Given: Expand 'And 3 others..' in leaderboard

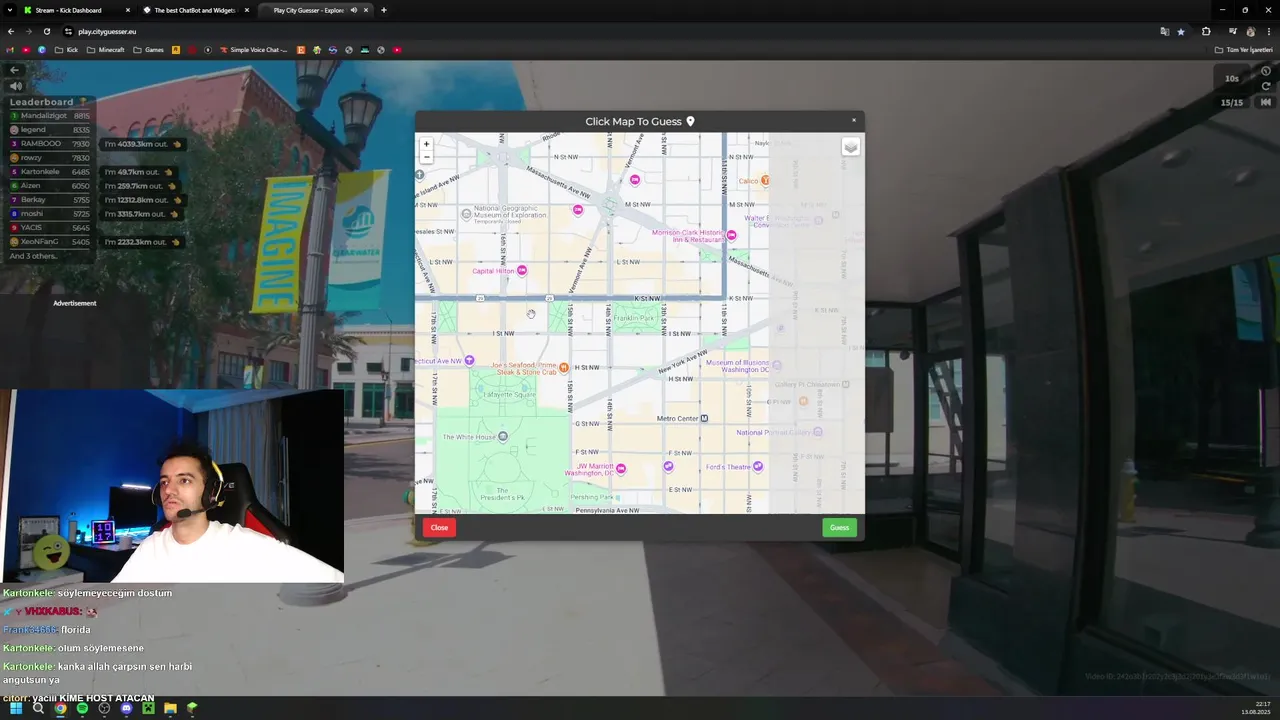Looking at the screenshot, I should [34, 256].
